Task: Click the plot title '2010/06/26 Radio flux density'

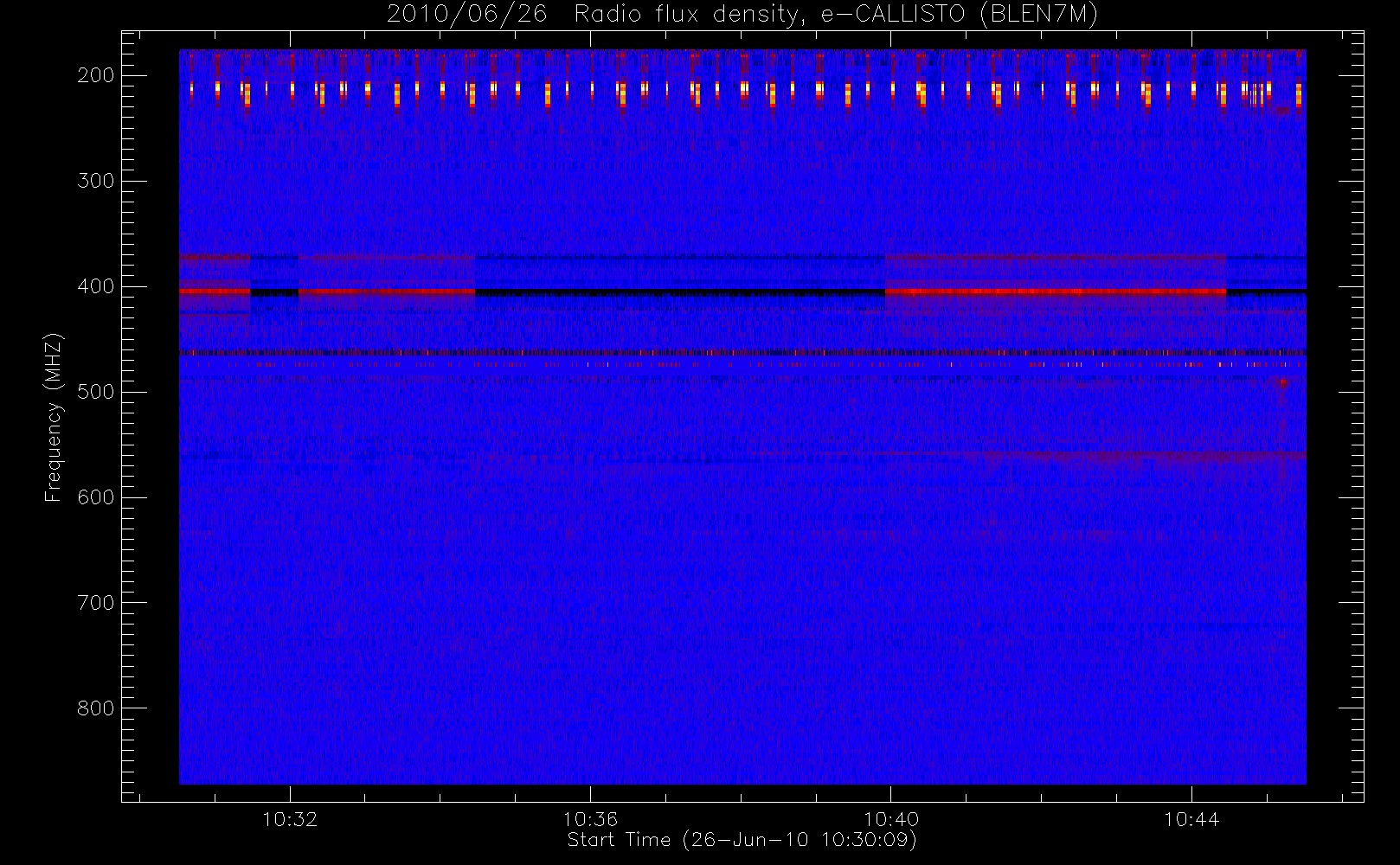Action: tap(742, 14)
